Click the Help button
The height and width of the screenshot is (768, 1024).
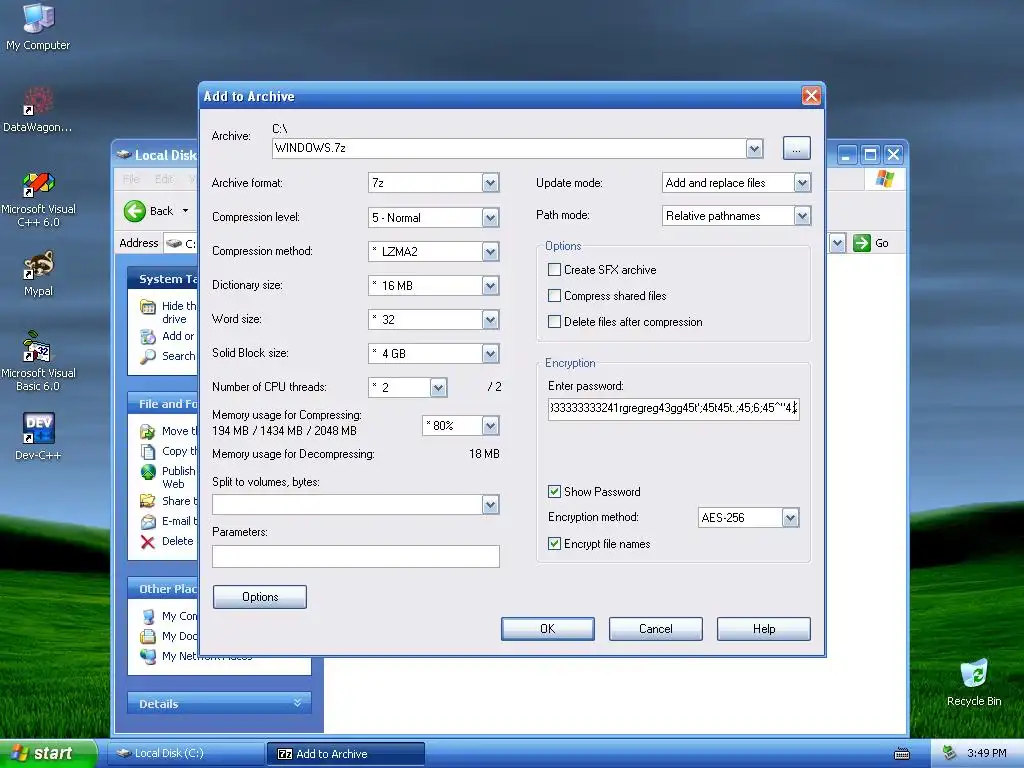(763, 629)
